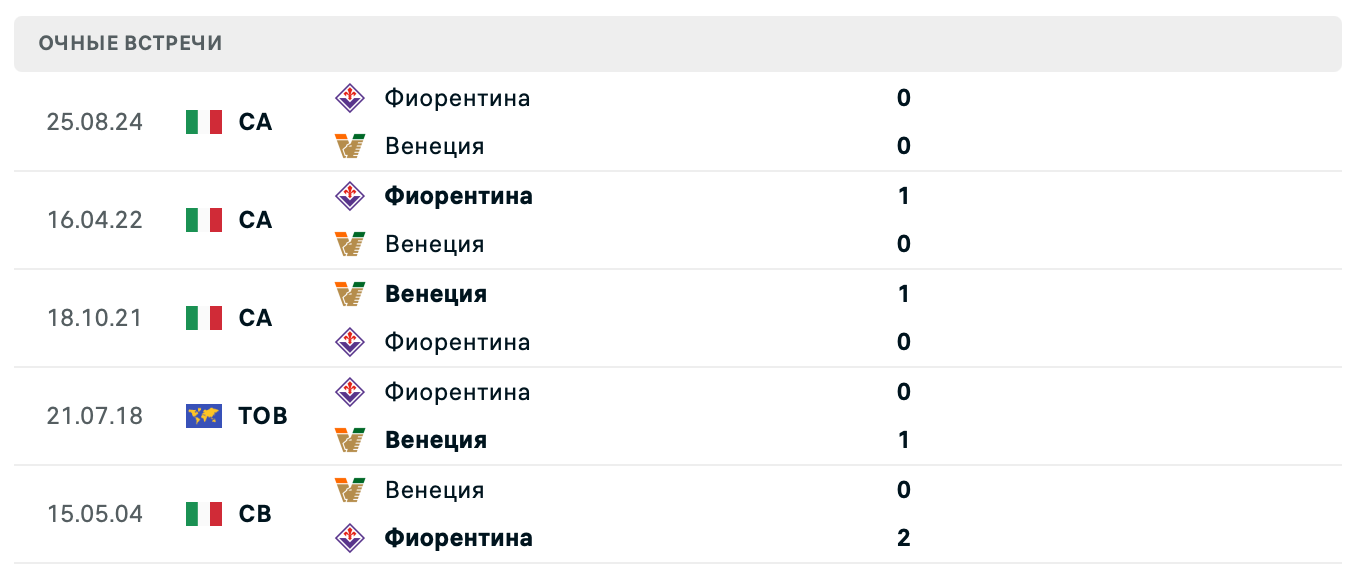Click the Italian flag next to the 25.08.24 date
This screenshot has width=1356, height=580.
coord(203,121)
